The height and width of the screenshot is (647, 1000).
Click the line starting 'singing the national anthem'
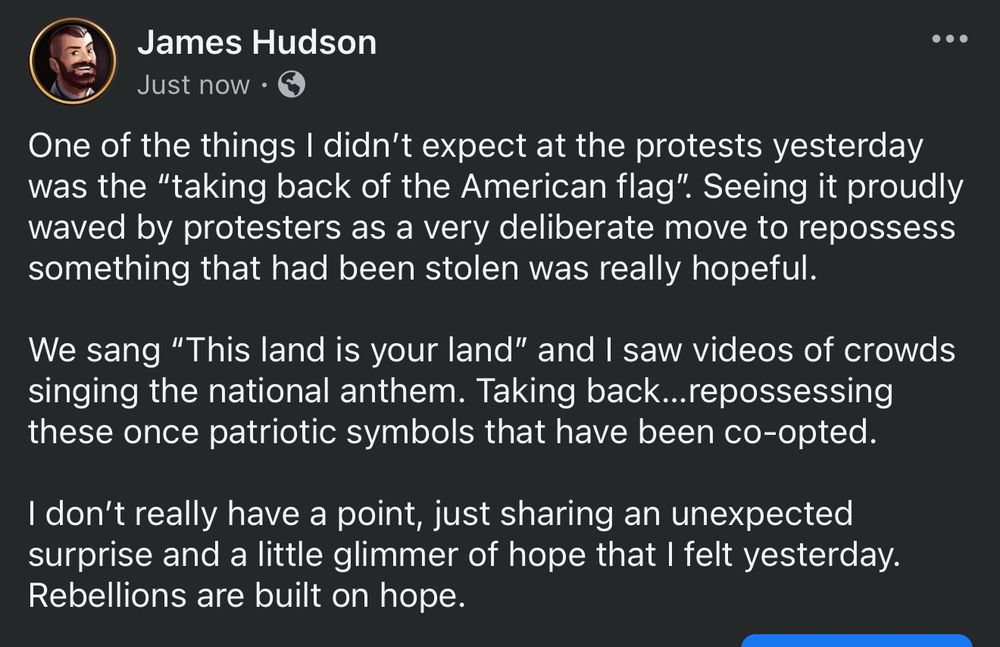460,392
